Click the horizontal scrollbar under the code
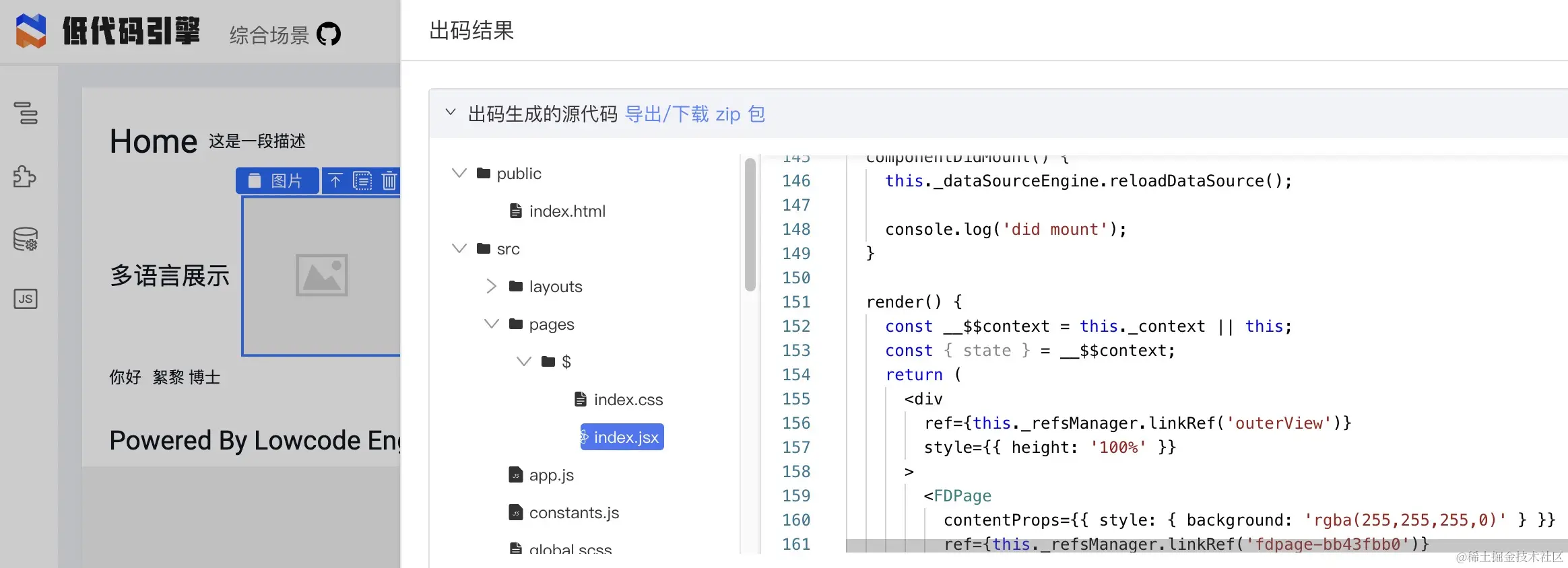The height and width of the screenshot is (568, 1568). [1207, 546]
